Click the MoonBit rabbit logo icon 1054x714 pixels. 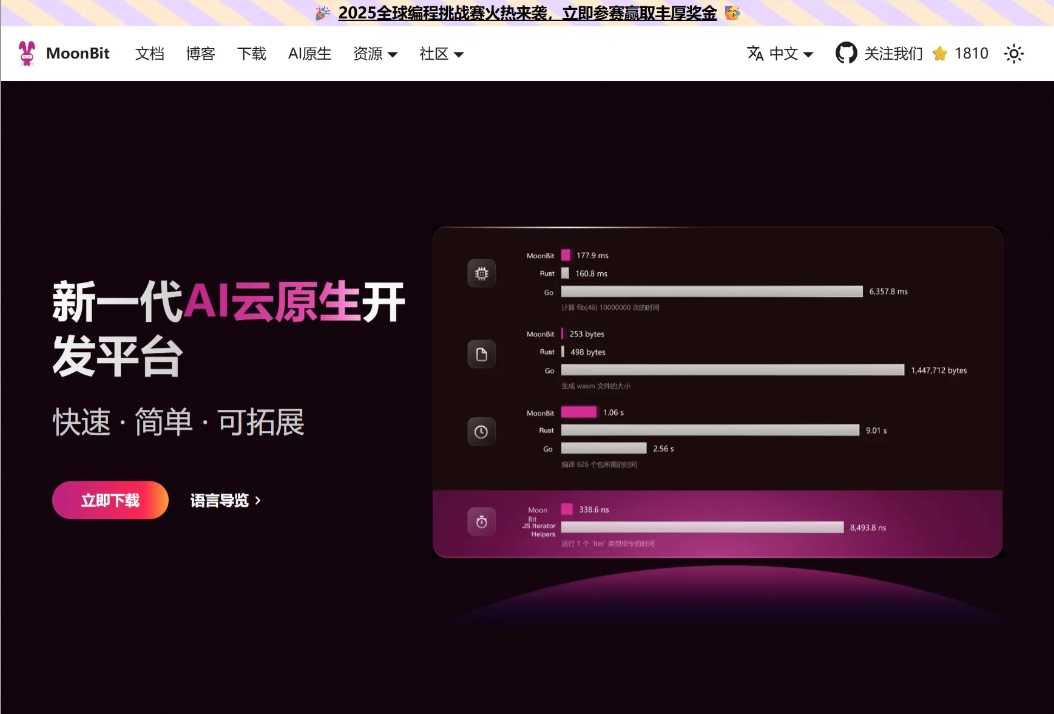click(x=27, y=53)
